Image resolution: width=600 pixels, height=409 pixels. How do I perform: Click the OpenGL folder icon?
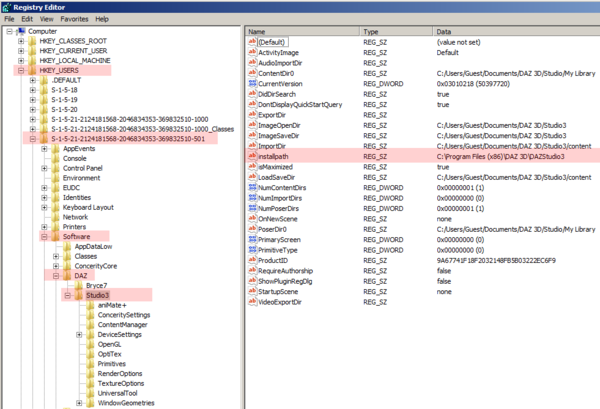pos(90,344)
